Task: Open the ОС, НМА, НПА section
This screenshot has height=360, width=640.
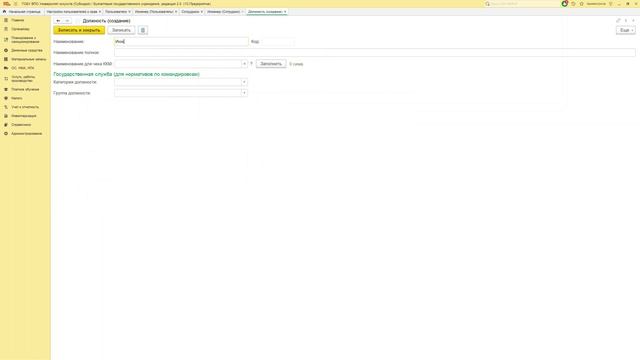Action: pos(22,68)
